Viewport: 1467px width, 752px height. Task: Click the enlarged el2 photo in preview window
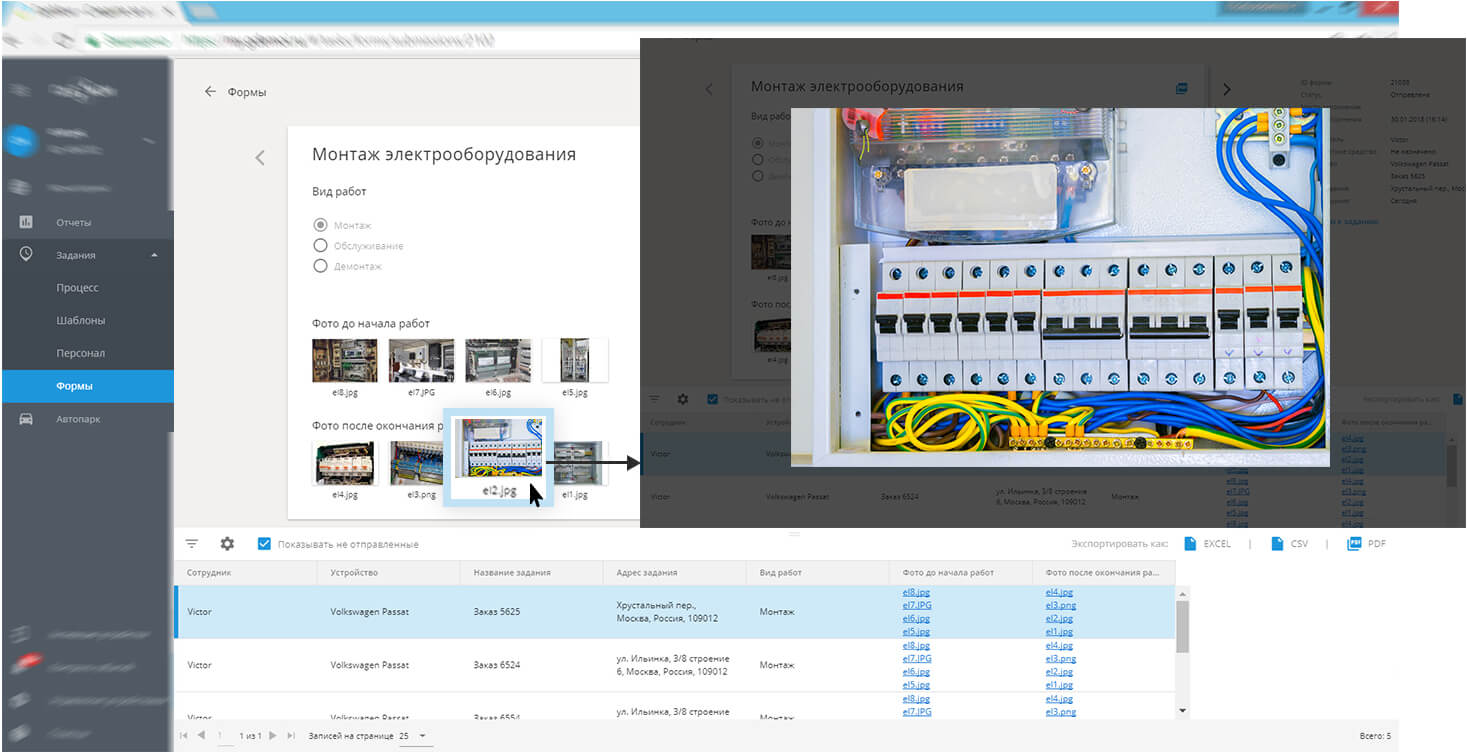point(1060,287)
